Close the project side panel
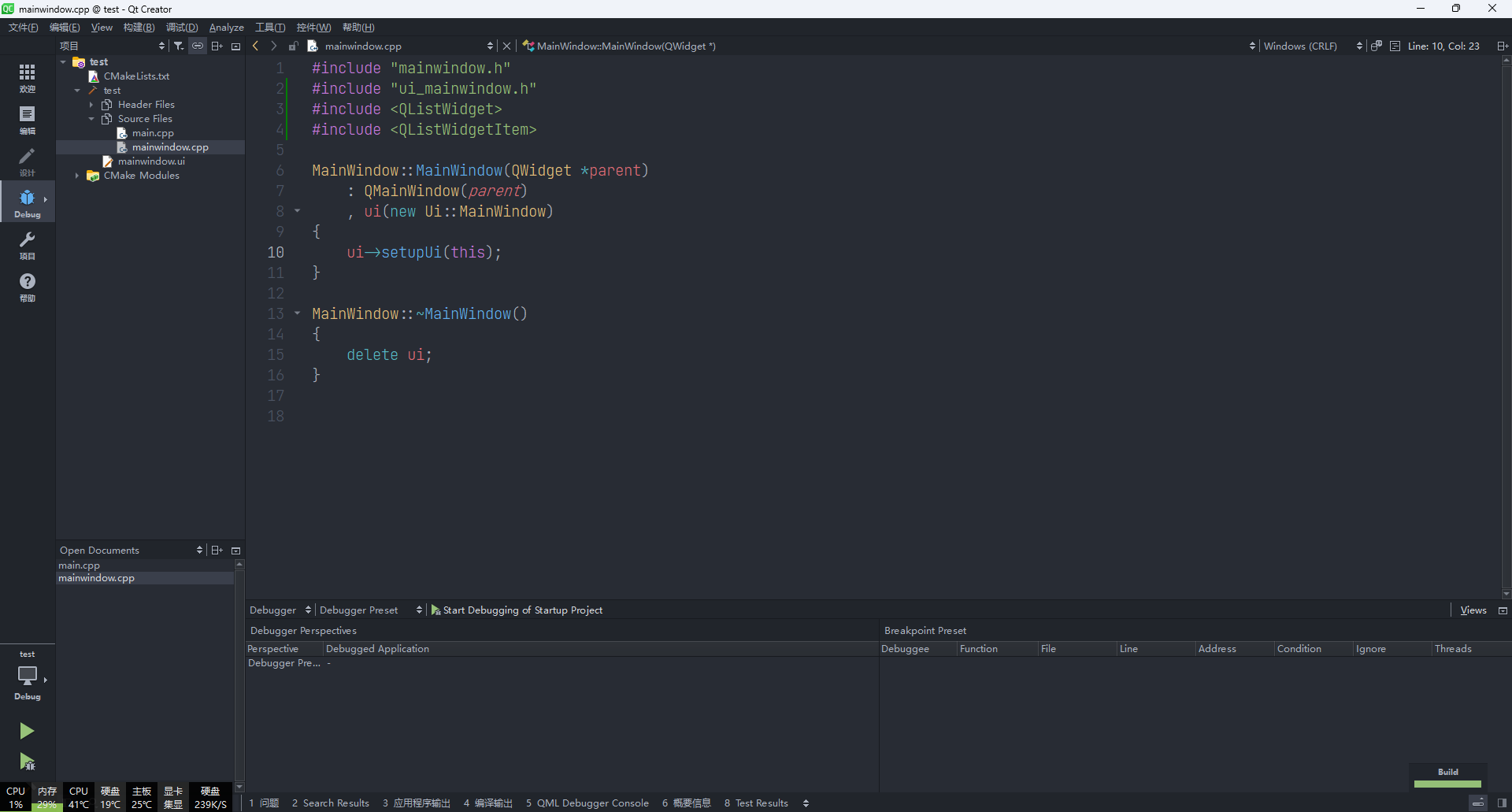The image size is (1512, 812). coord(235,46)
